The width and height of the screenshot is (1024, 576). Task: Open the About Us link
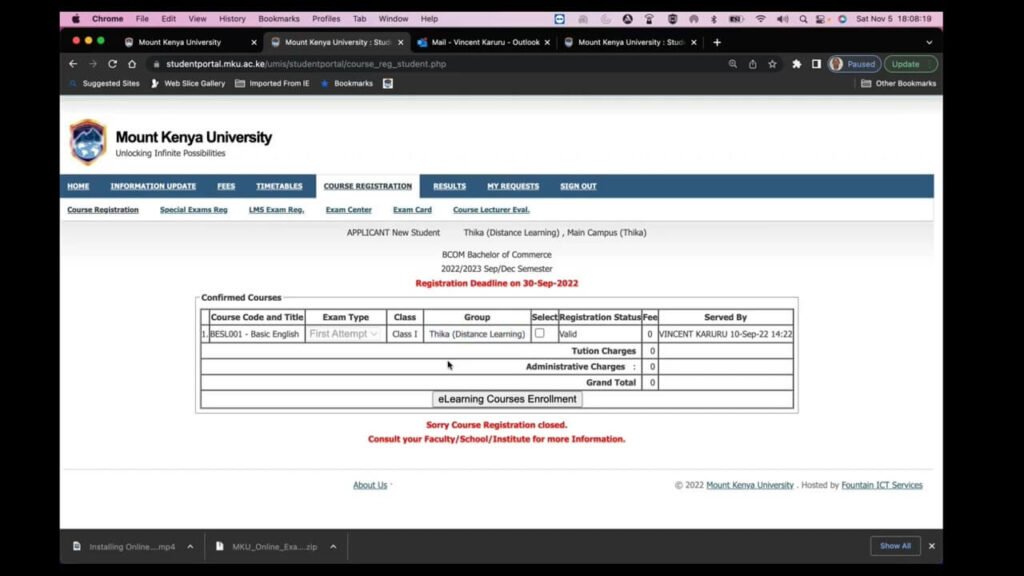pyautogui.click(x=370, y=485)
